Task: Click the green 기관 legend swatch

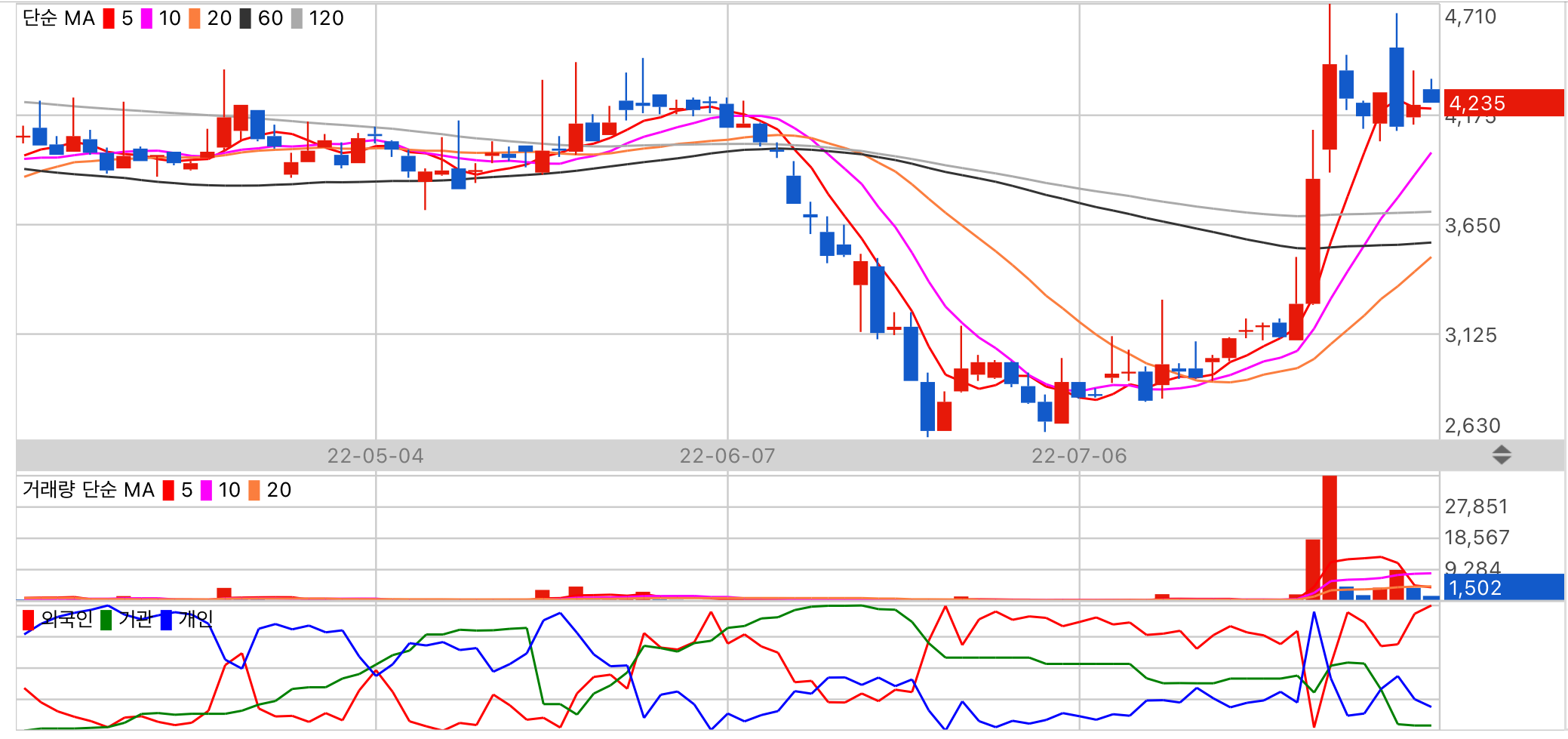Action: [106, 620]
